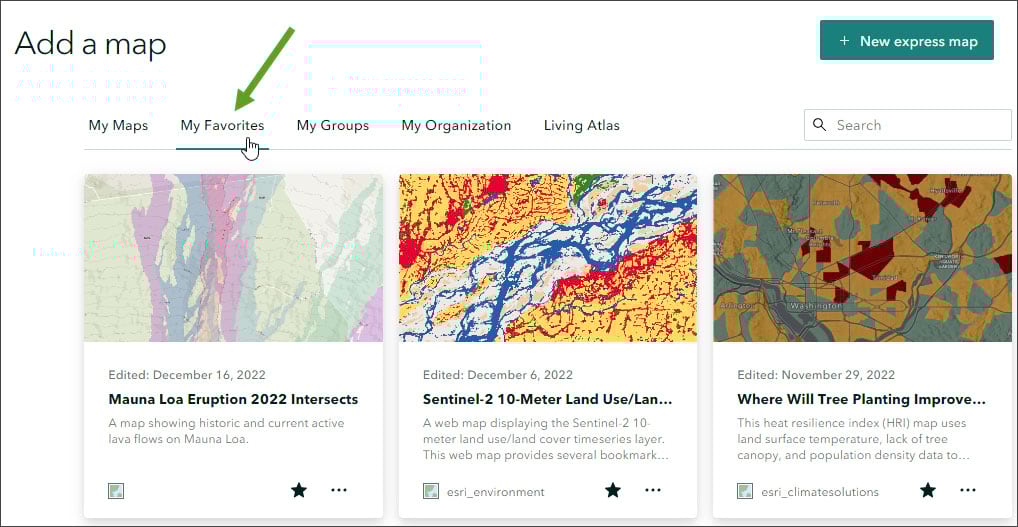Toggle favorite star on Tree Planting map
This screenshot has width=1018, height=527.
click(x=928, y=490)
